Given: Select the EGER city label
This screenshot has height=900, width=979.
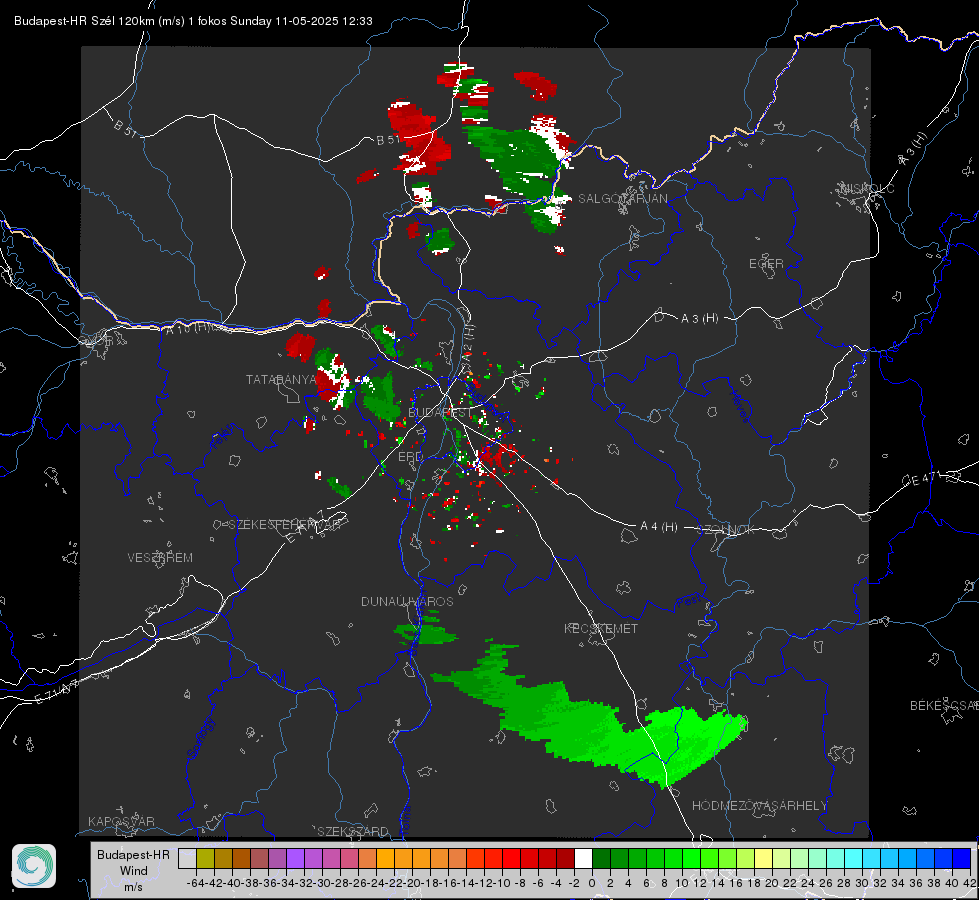Looking at the screenshot, I should [766, 264].
